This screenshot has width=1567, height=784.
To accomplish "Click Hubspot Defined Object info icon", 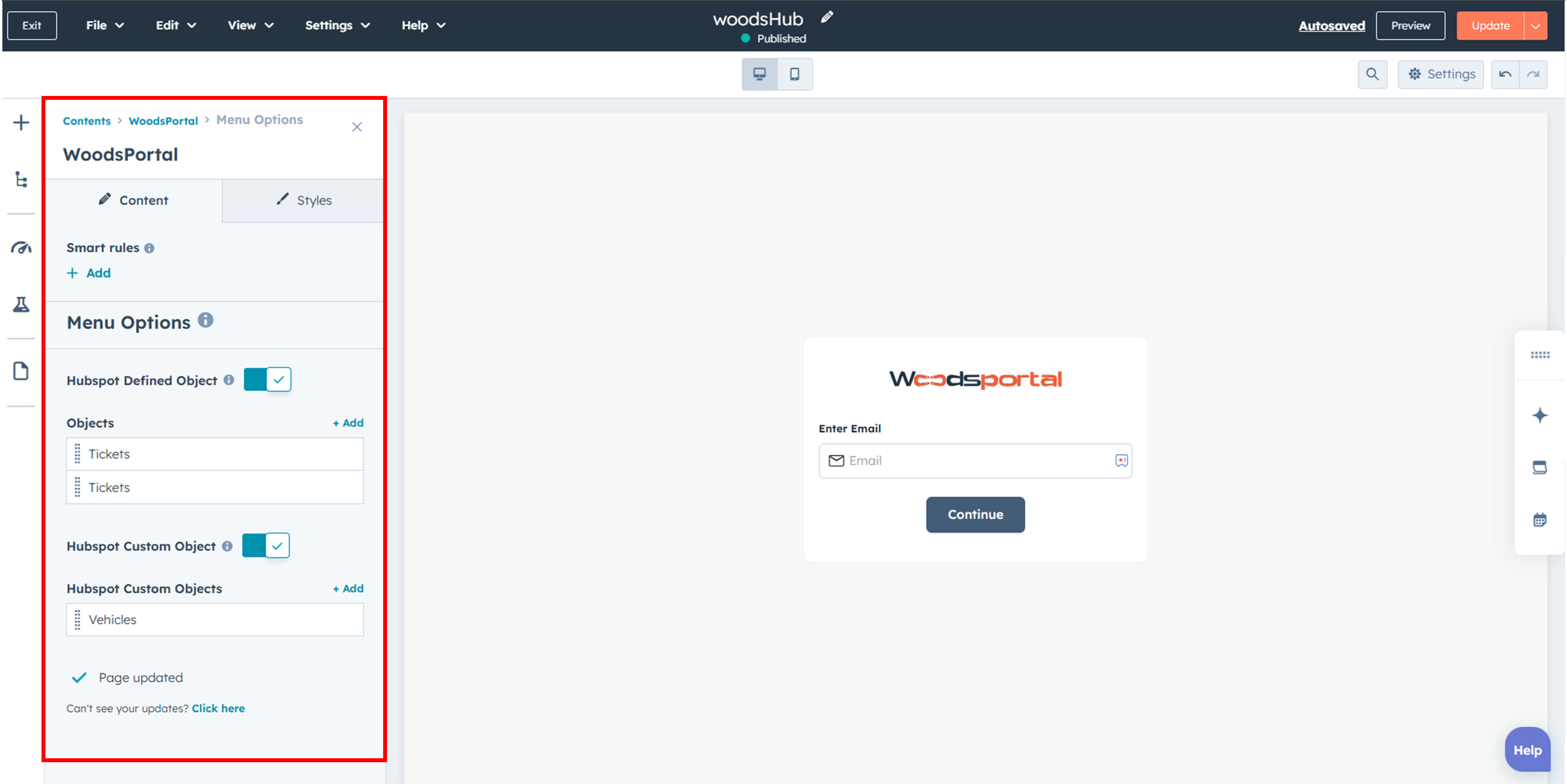I will point(229,380).
